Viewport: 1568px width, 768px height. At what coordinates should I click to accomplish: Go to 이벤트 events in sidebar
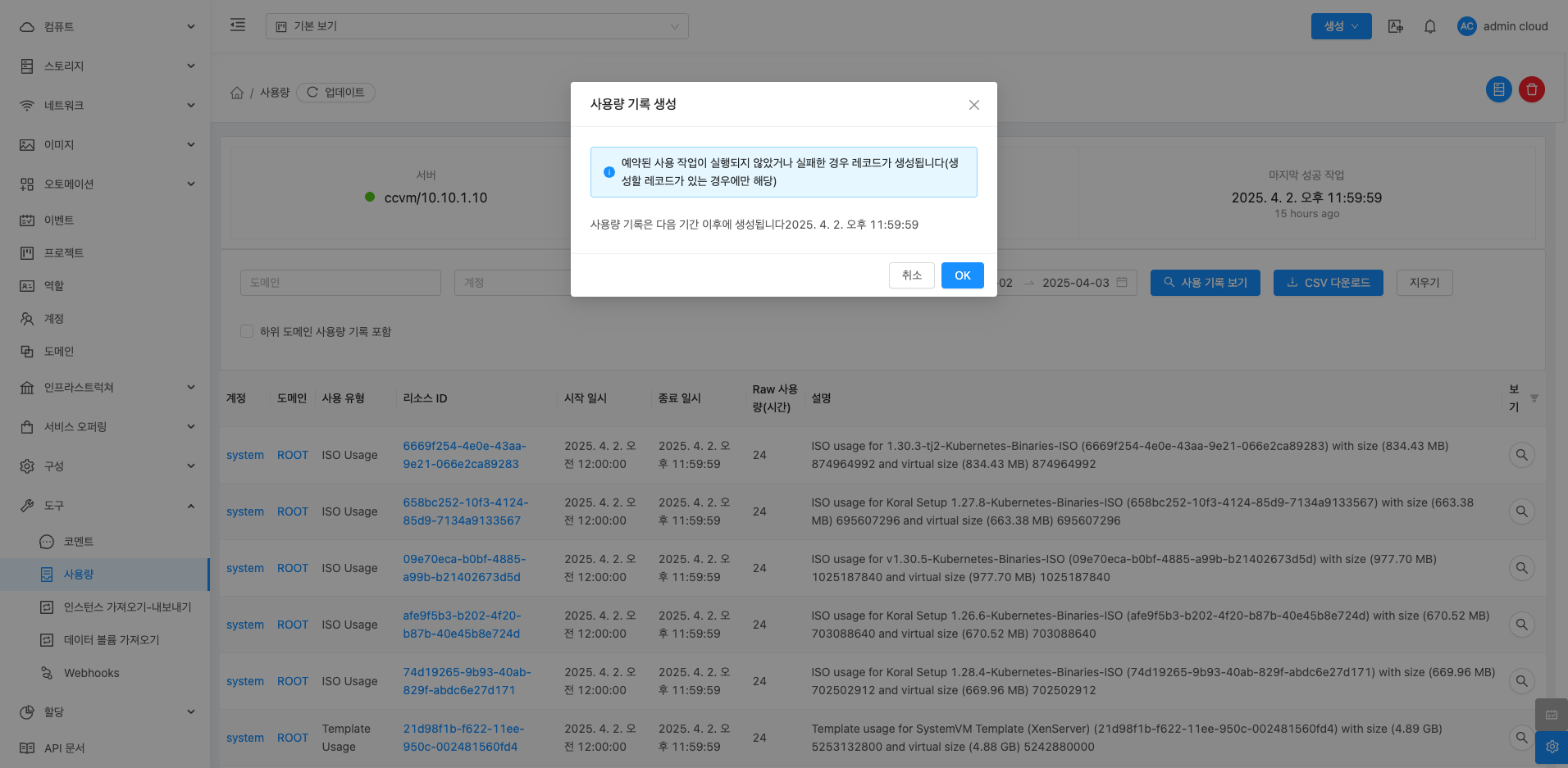pos(59,220)
